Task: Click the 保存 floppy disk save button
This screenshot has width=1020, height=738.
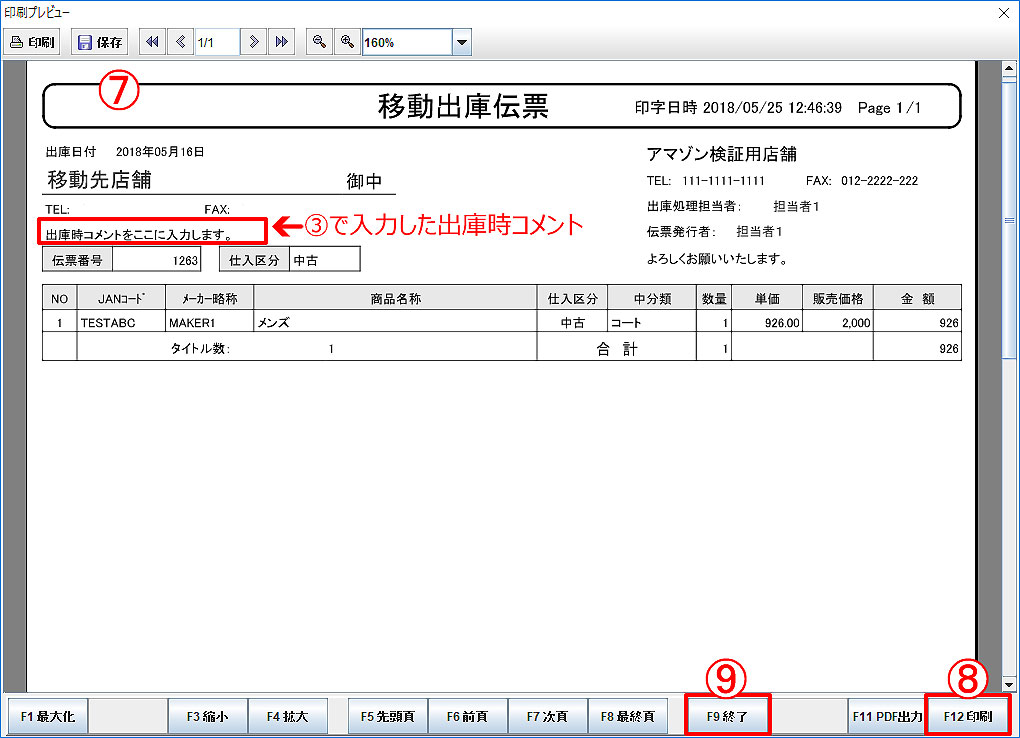Action: [100, 42]
